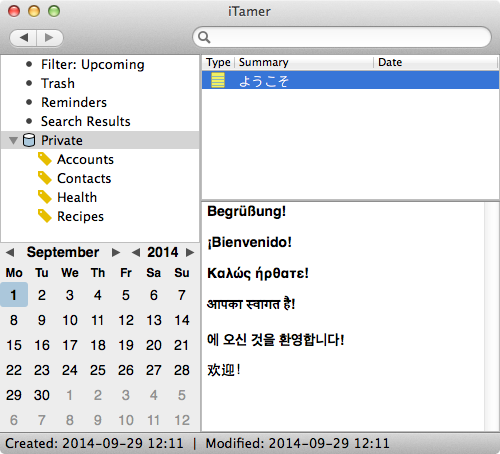This screenshot has height=454, width=500.
Task: Click the magnifying glass search icon
Action: tap(204, 37)
